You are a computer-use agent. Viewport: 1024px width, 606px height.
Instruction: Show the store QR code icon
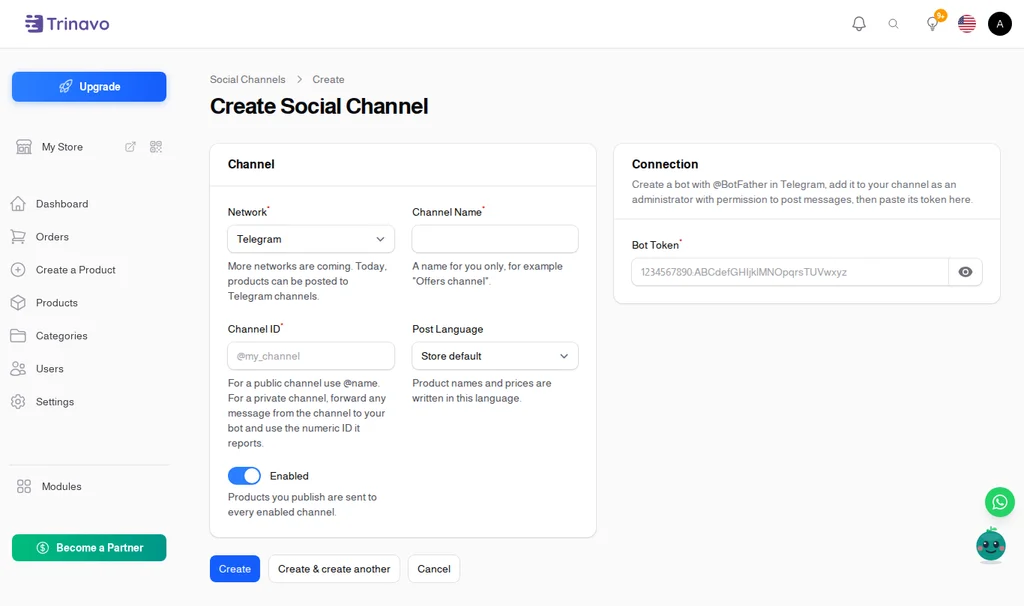pos(155,147)
